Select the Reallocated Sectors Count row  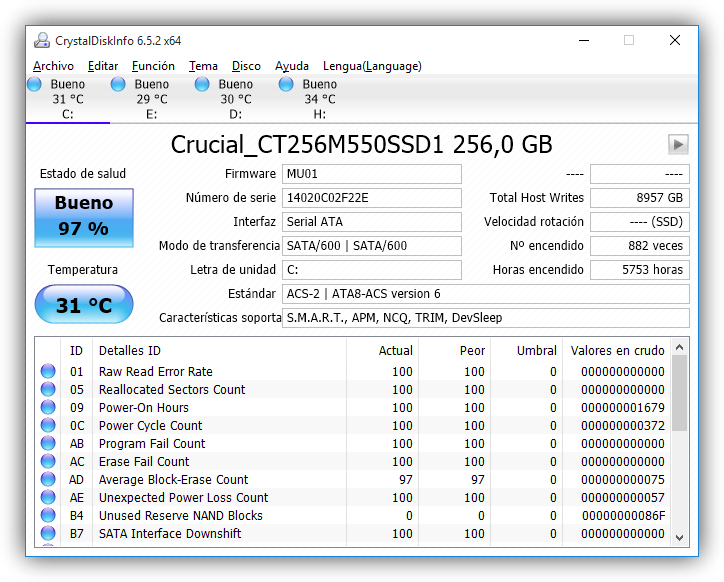(x=353, y=389)
